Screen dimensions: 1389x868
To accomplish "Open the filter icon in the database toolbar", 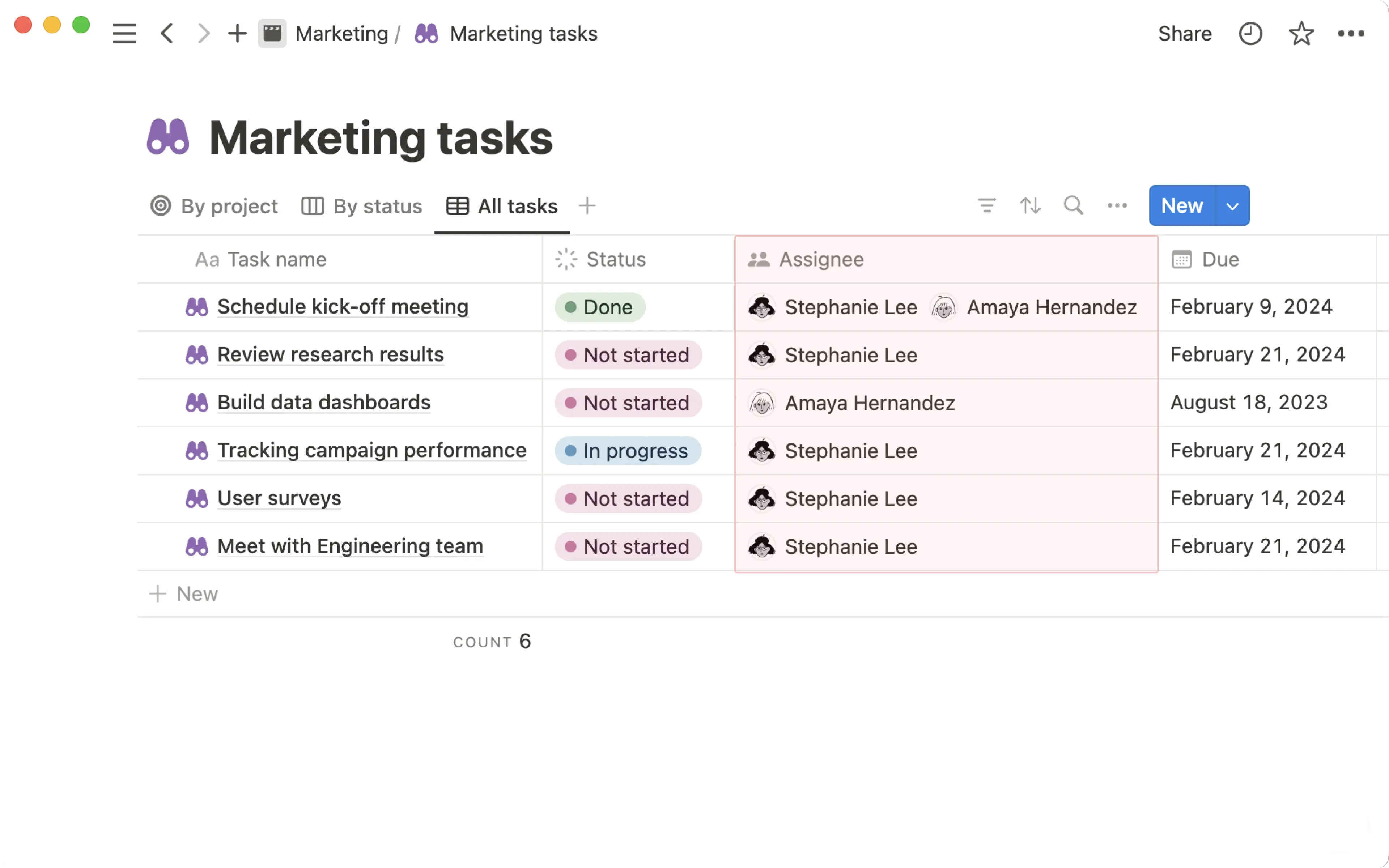I will click(987, 205).
